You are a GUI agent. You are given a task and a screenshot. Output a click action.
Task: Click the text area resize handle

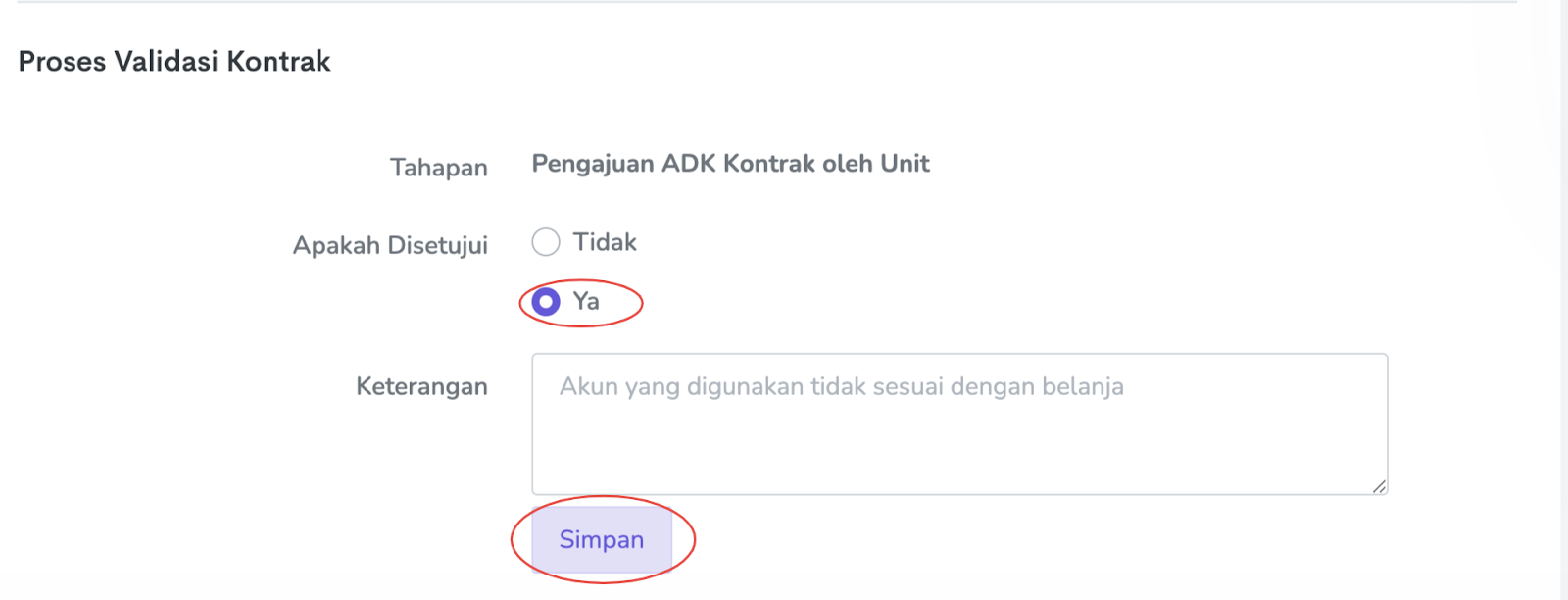[1379, 486]
